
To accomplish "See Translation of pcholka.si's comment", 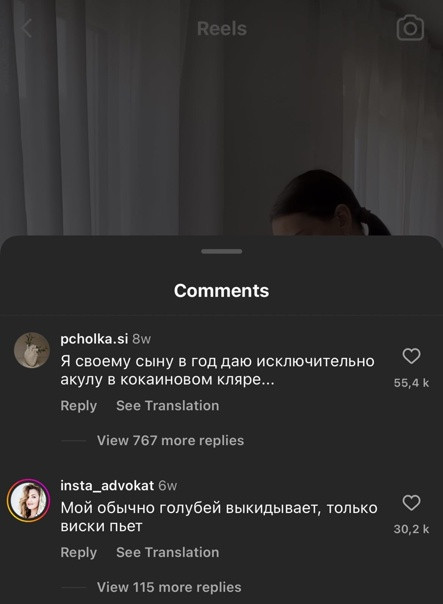I will (168, 406).
